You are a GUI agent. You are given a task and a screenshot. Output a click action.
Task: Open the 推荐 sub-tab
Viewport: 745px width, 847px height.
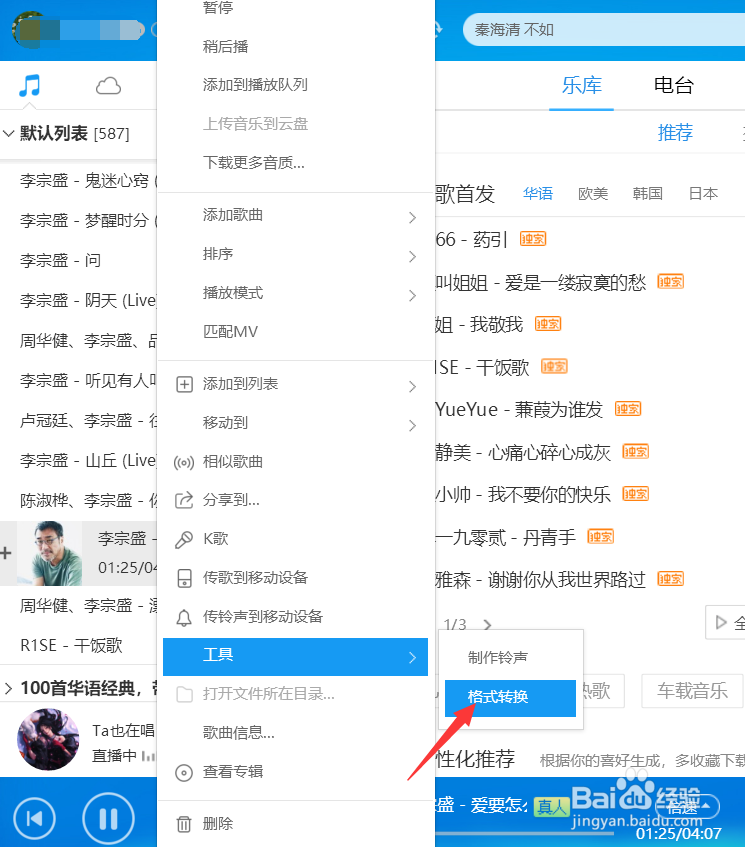[x=675, y=132]
